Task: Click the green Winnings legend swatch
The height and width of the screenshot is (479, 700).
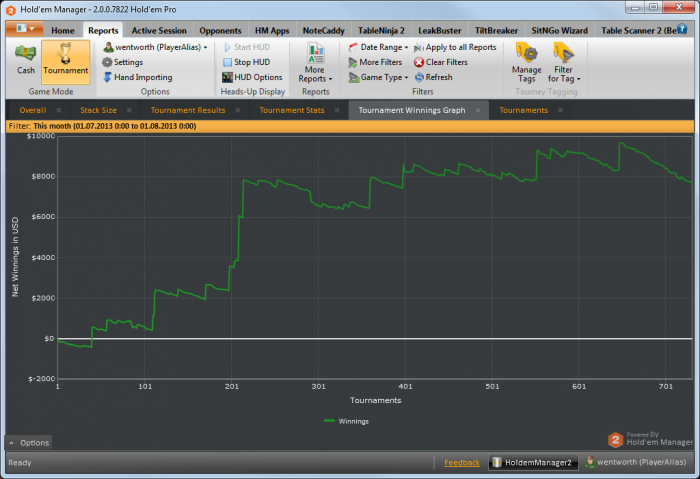Action: (x=329, y=421)
